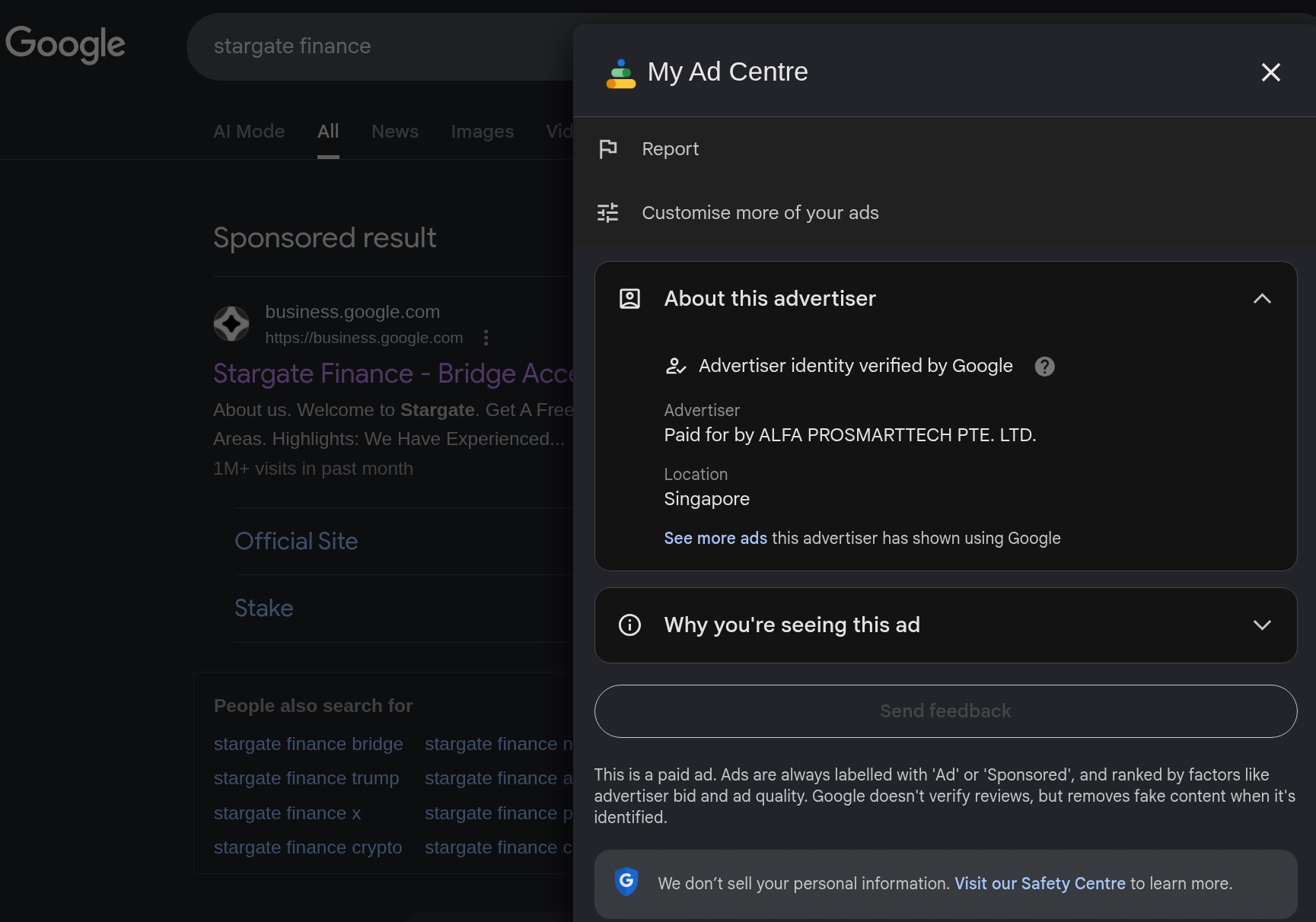This screenshot has height=922, width=1316.
Task: Click the info icon on Why you're seeing this ad
Action: 629,625
